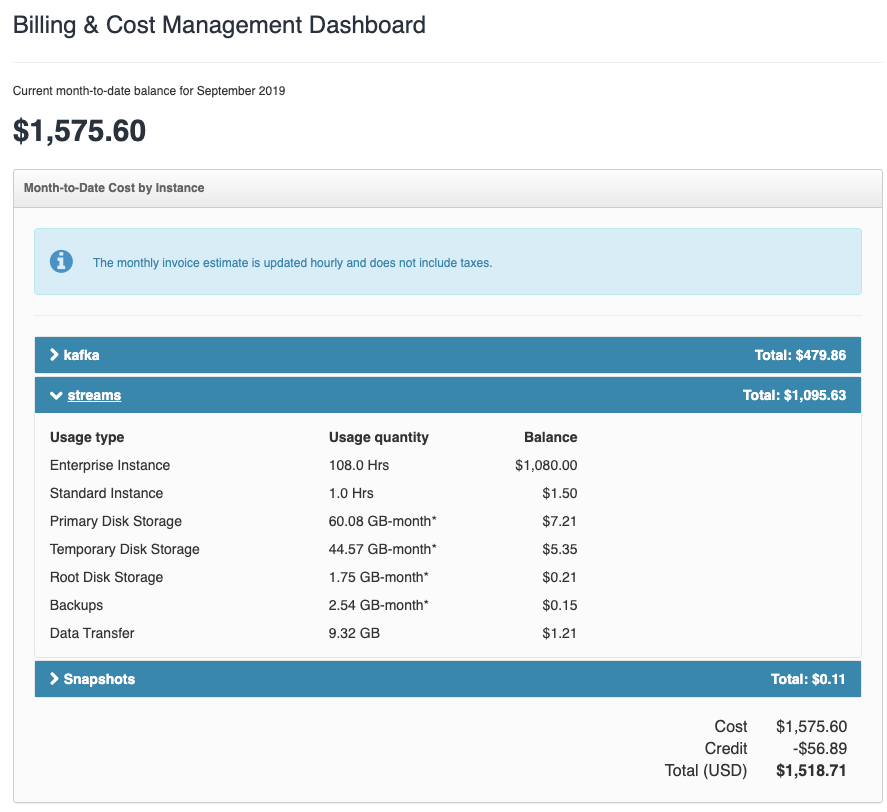Click the Temporary Disk Storage row
The image size is (887, 812).
(313, 549)
